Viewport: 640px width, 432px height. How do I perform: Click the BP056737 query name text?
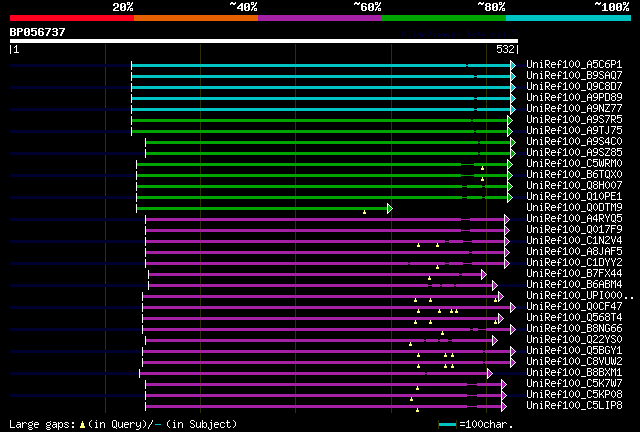(x=38, y=32)
